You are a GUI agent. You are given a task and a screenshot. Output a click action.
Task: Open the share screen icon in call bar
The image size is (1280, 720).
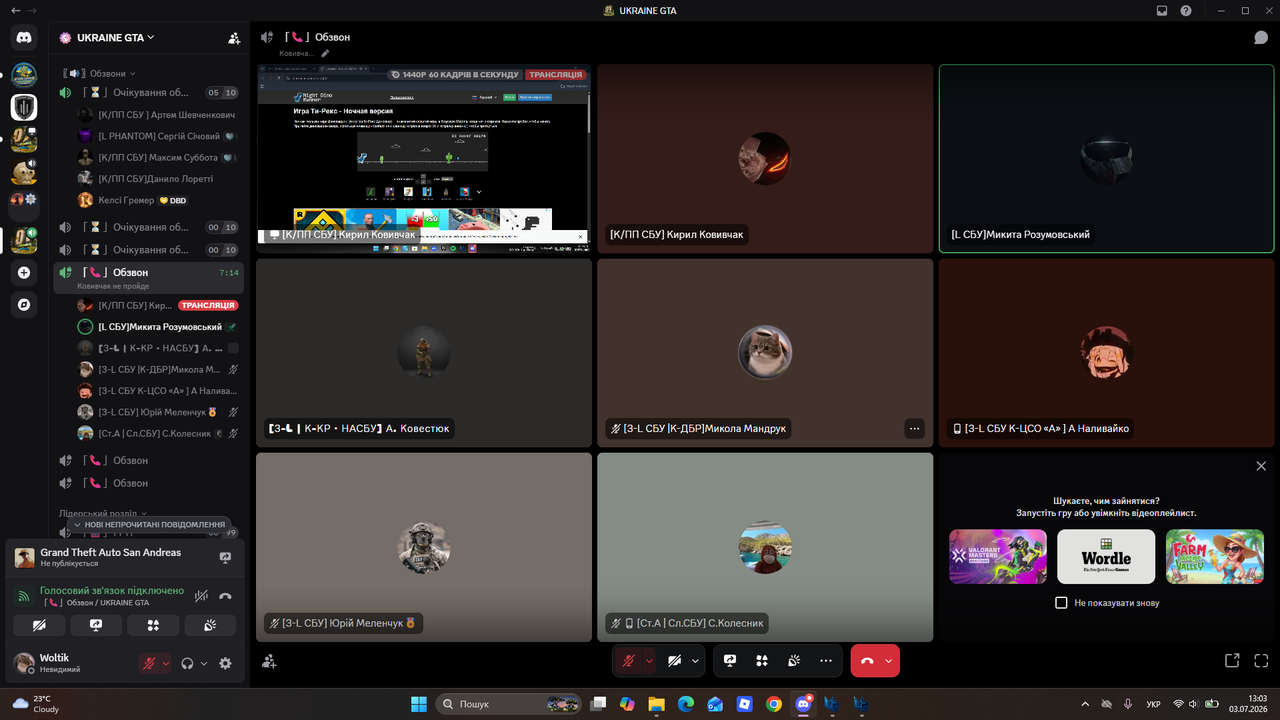click(x=730, y=661)
